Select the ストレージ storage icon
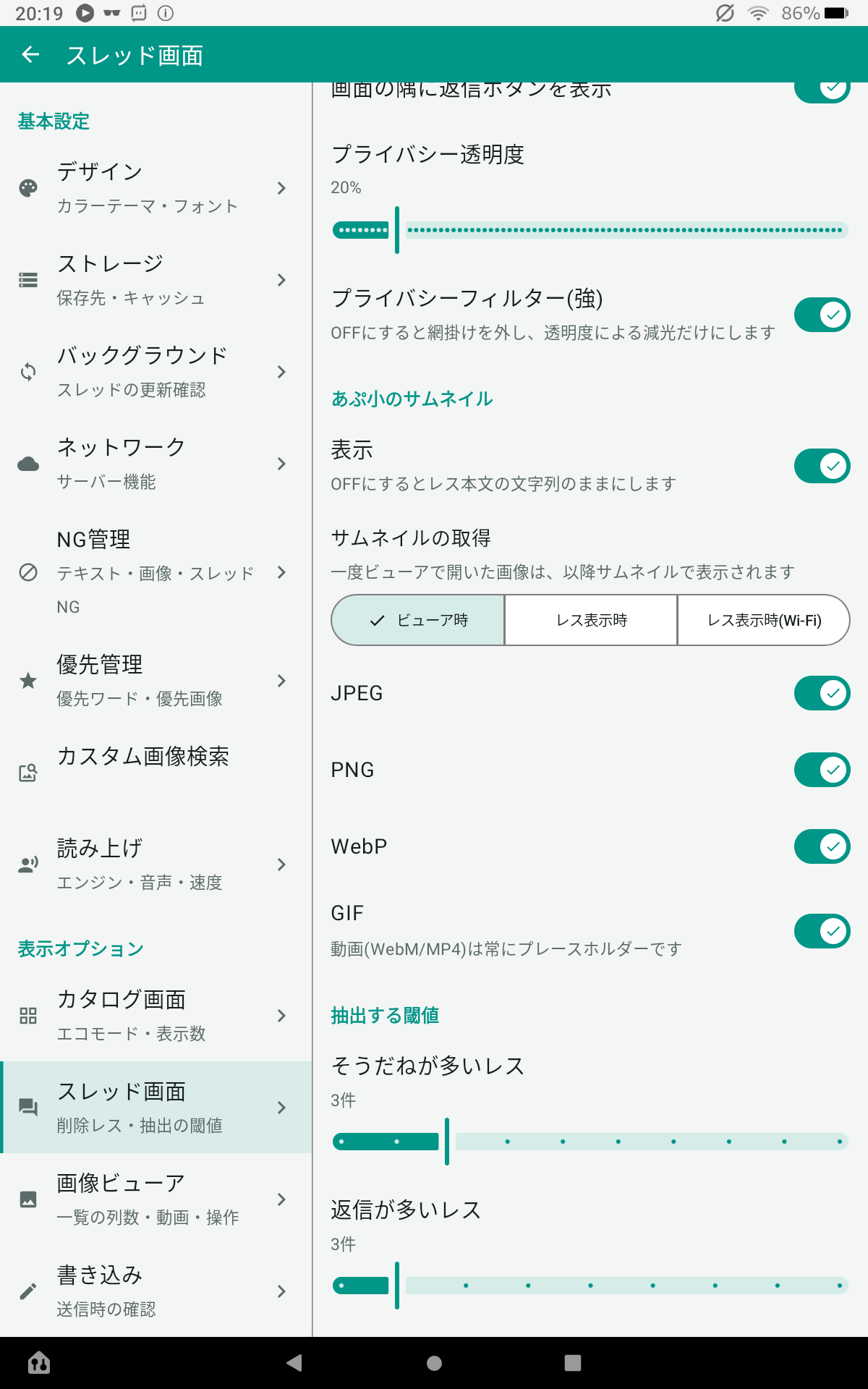The image size is (868, 1389). tap(28, 280)
